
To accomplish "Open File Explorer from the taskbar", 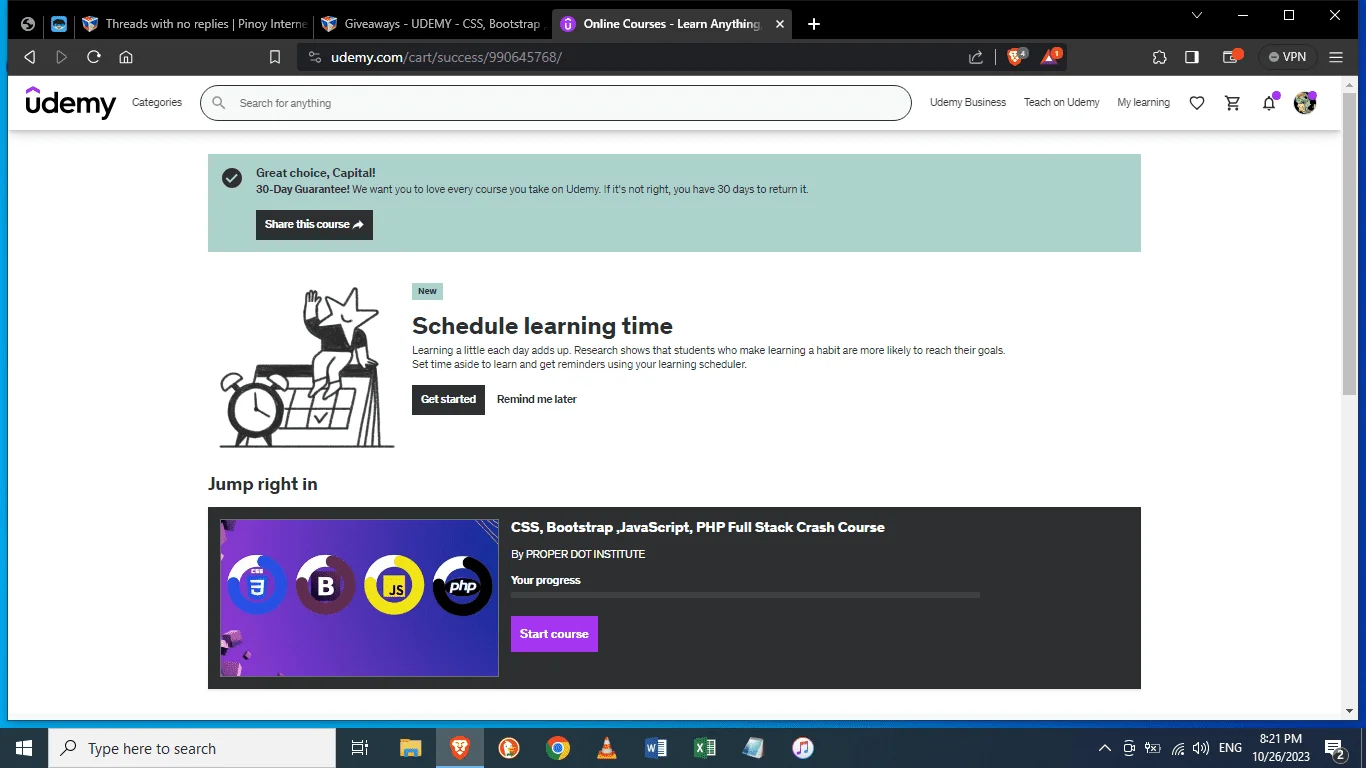I will [x=411, y=748].
